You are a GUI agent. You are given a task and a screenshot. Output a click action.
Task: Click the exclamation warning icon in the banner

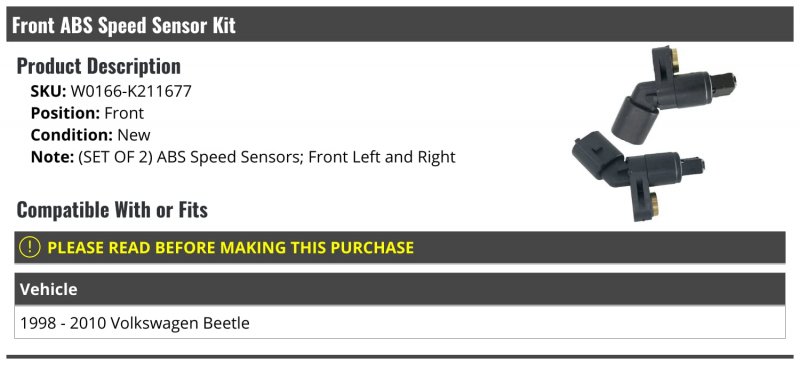29,248
